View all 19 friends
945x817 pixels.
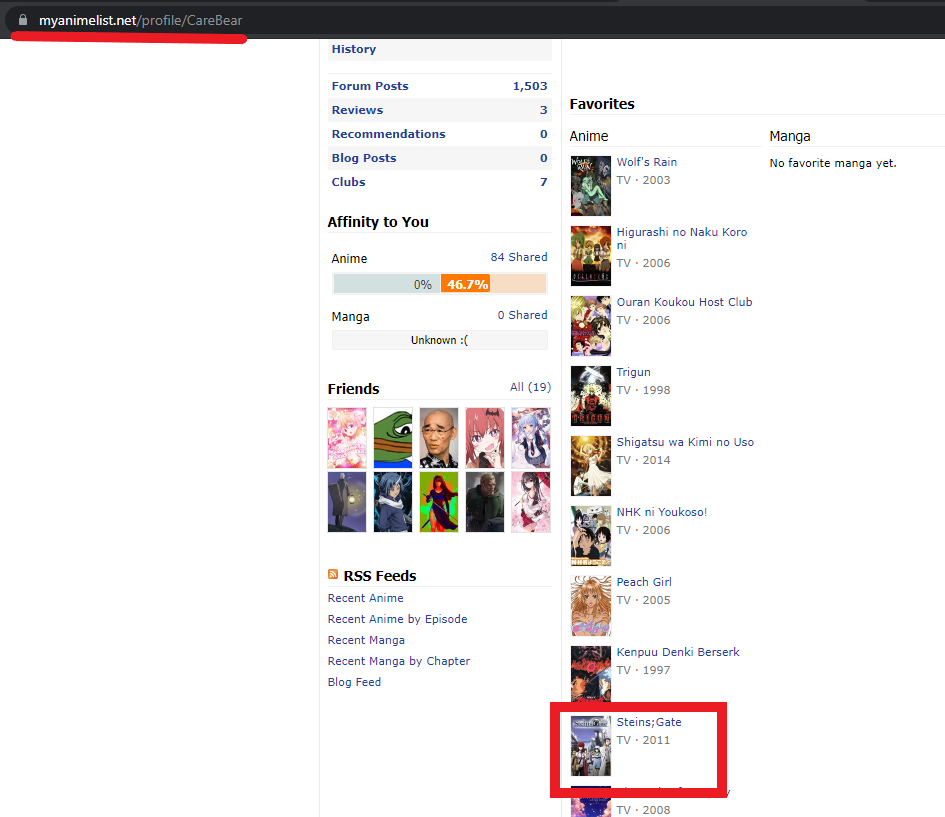(530, 387)
